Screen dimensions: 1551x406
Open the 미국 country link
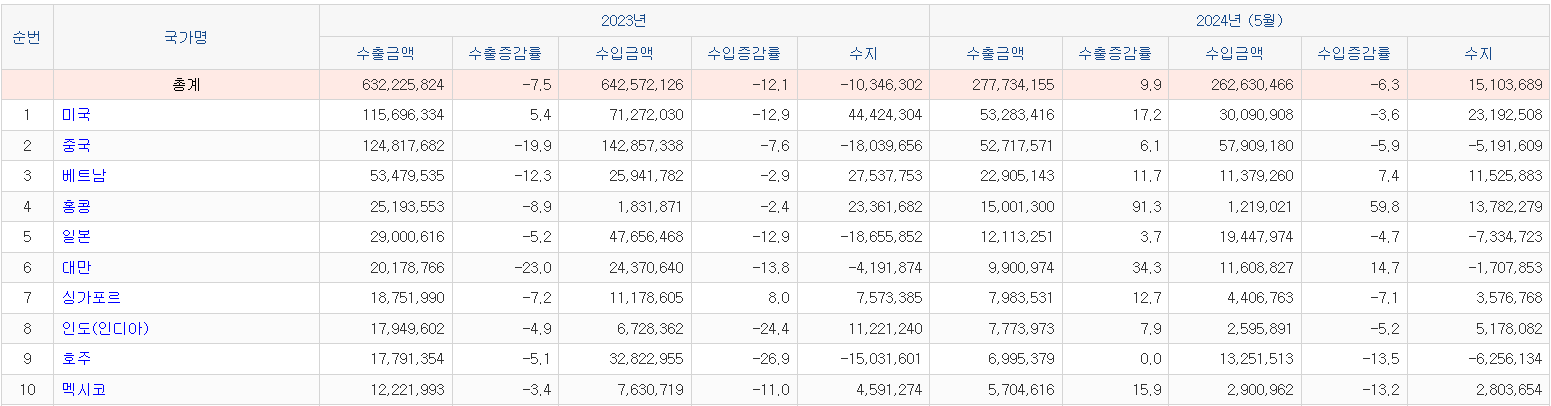pos(76,115)
